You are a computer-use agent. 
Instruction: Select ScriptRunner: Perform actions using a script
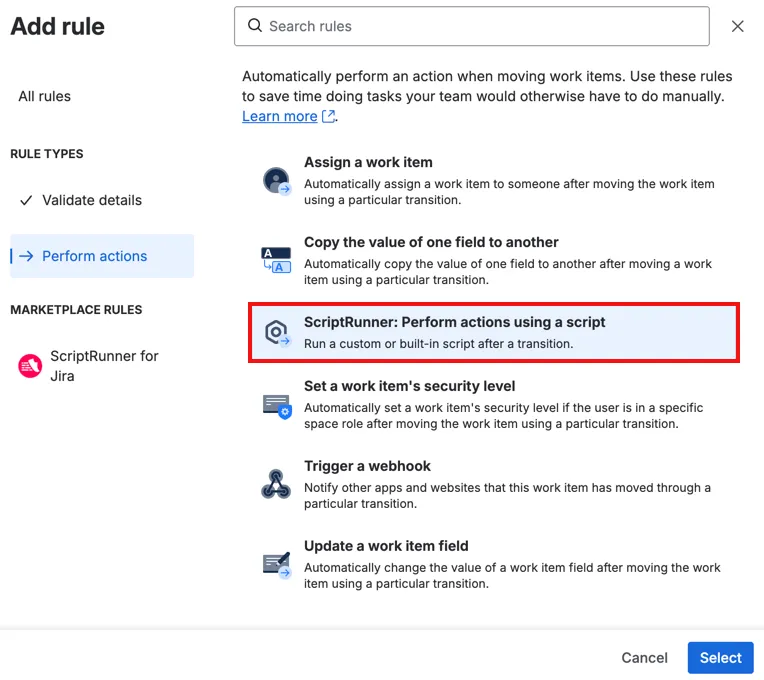494,333
